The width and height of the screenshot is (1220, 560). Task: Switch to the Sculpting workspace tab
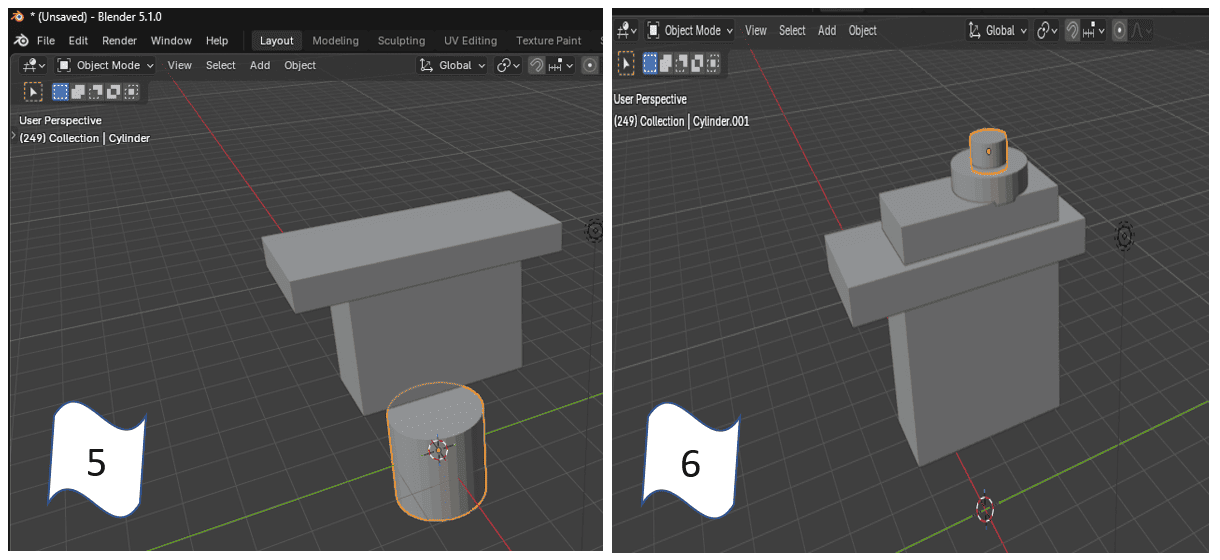point(401,41)
